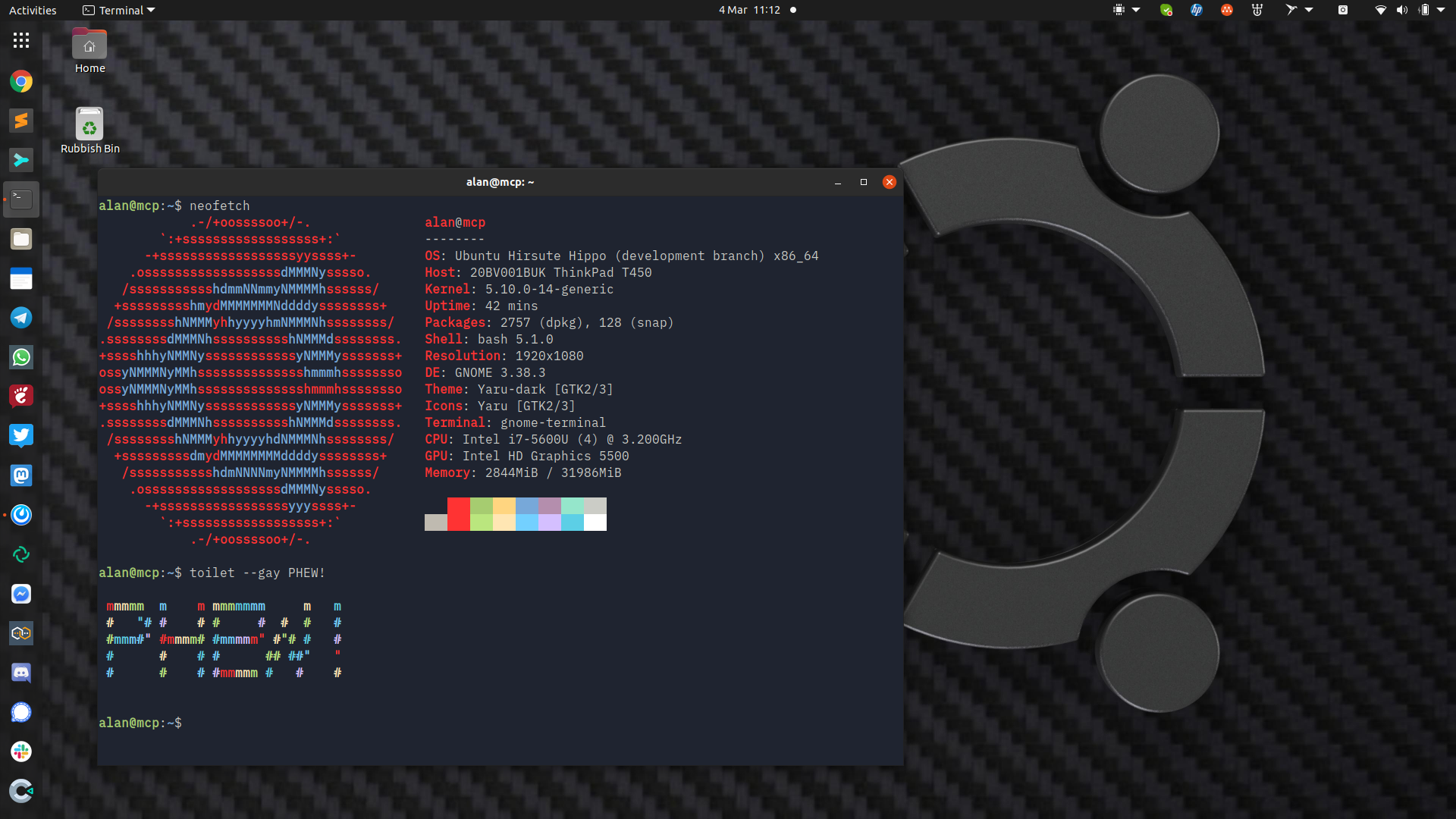The image size is (1456, 819).
Task: Launch Discord from the dock
Action: (21, 673)
